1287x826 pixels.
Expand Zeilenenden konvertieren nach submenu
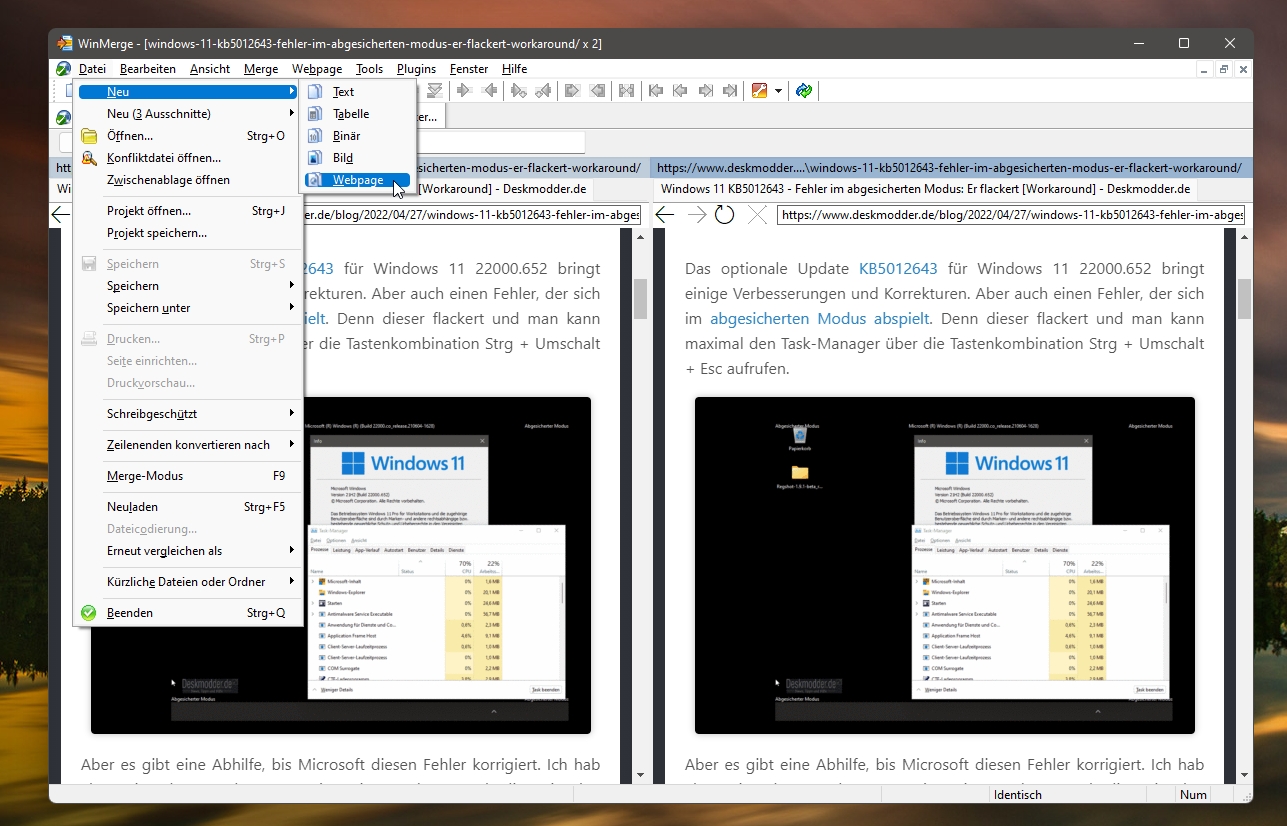tap(188, 445)
